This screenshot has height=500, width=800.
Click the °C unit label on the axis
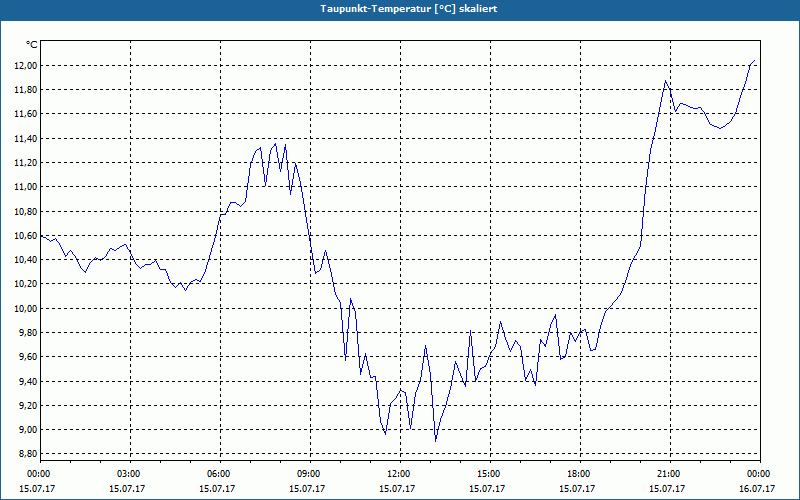(32, 45)
